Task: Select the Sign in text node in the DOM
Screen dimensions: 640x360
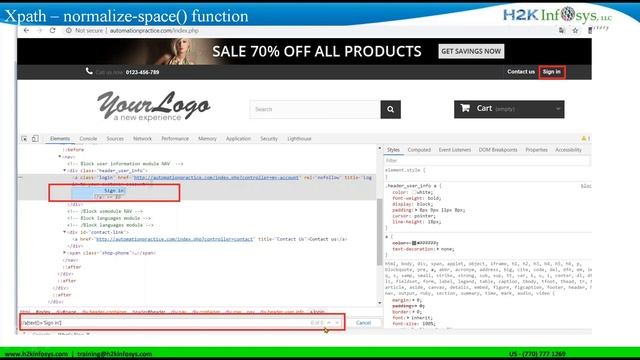Action: click(114, 191)
